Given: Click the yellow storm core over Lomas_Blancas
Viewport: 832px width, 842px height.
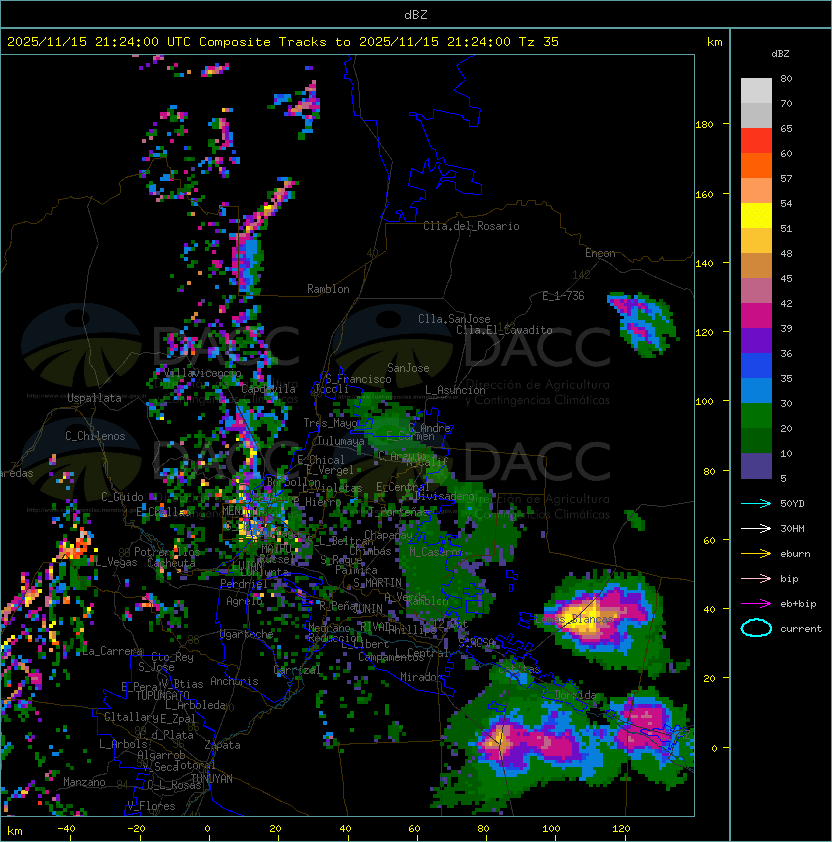Looking at the screenshot, I should (583, 618).
